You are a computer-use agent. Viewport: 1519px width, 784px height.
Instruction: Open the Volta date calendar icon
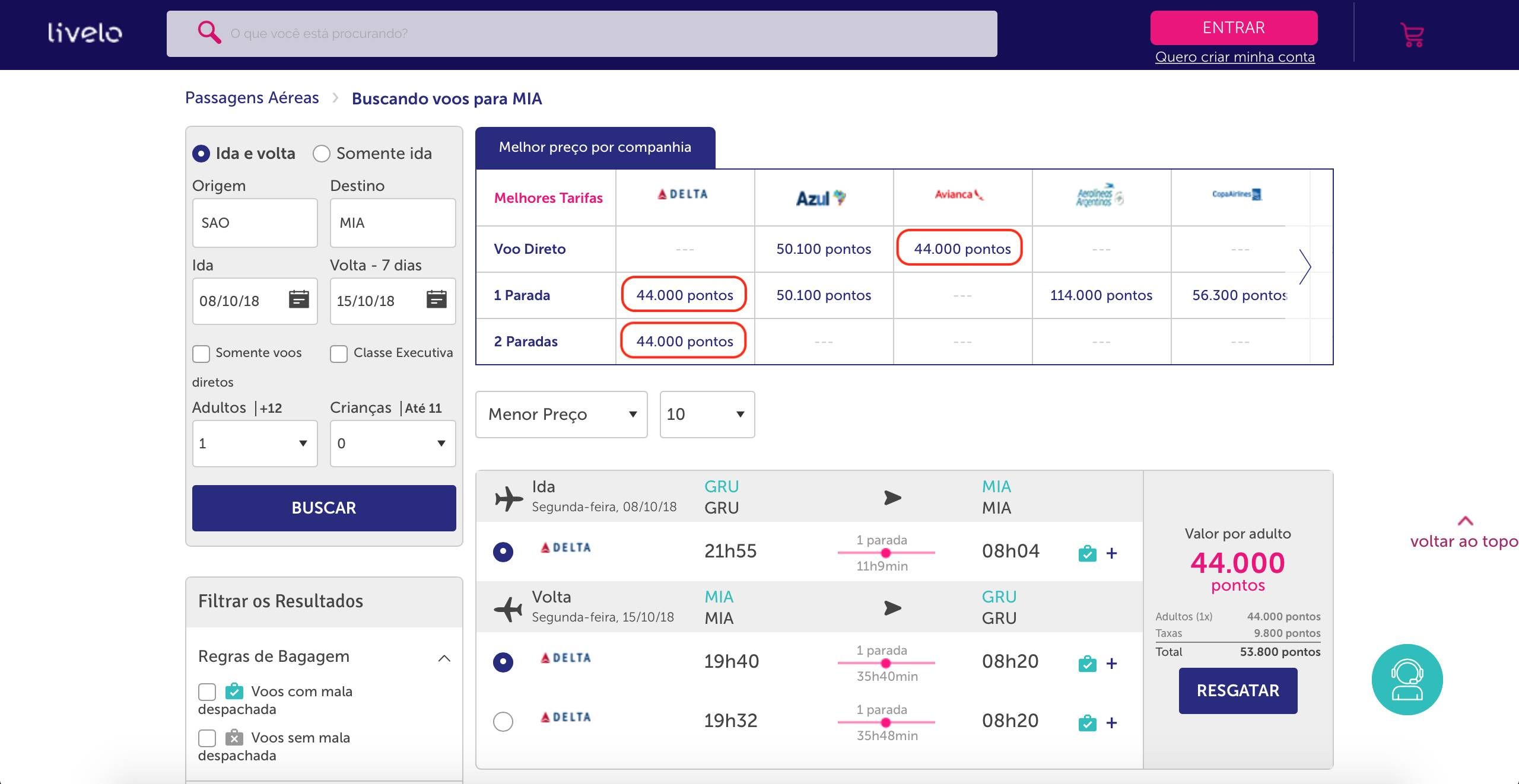click(436, 299)
